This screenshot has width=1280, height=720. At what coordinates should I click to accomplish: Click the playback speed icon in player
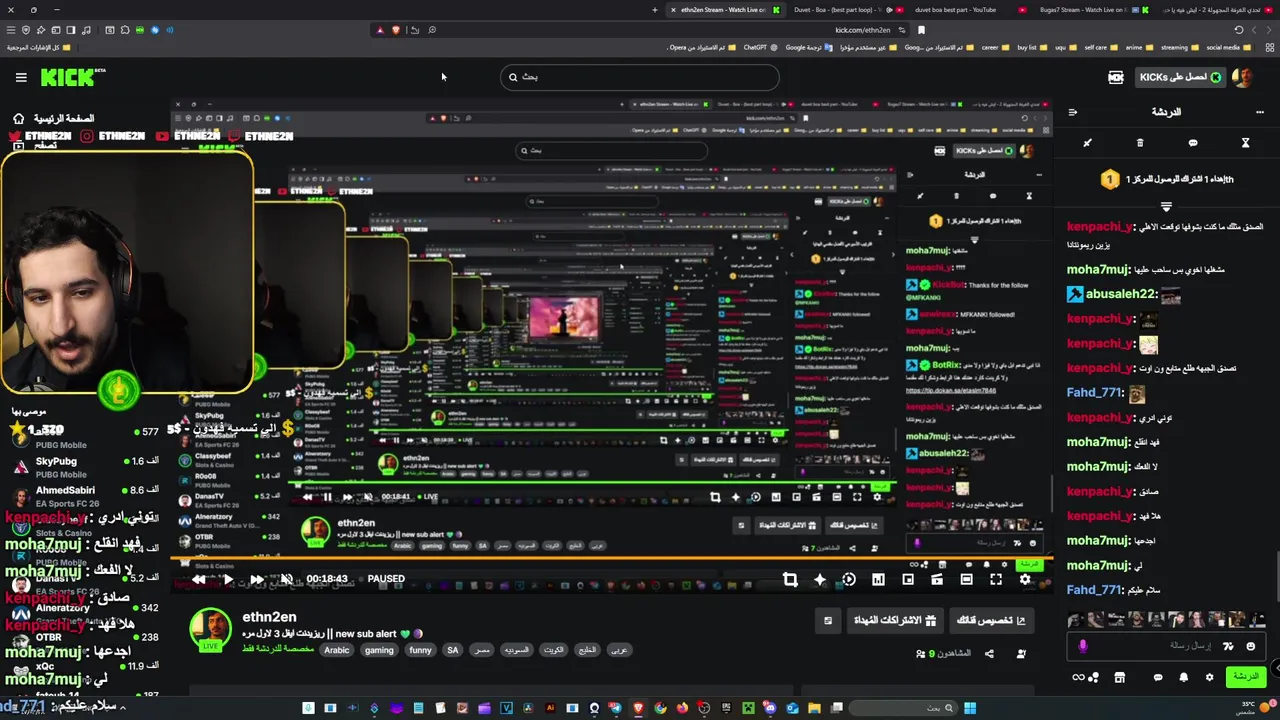click(x=849, y=579)
